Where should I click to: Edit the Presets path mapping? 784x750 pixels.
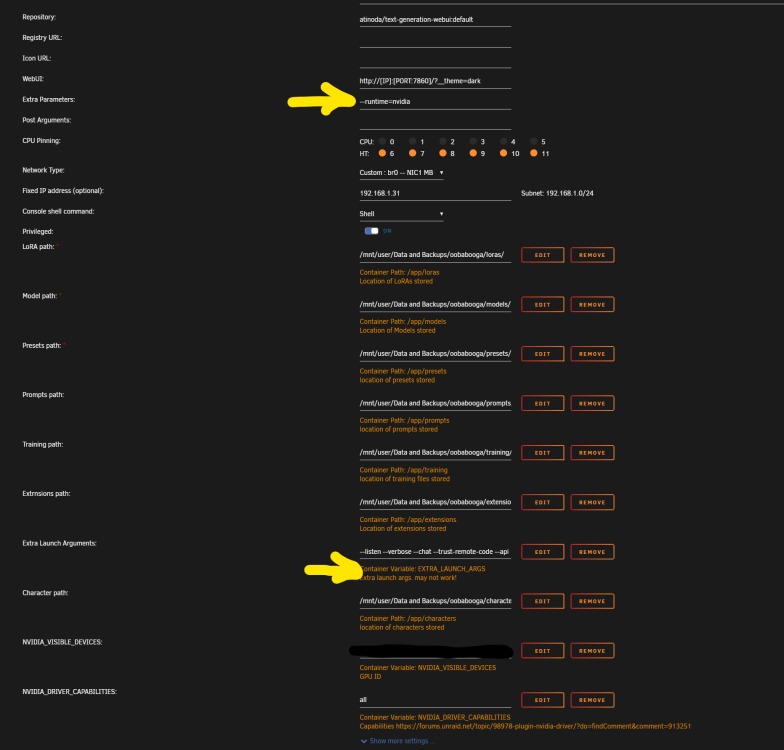542,354
